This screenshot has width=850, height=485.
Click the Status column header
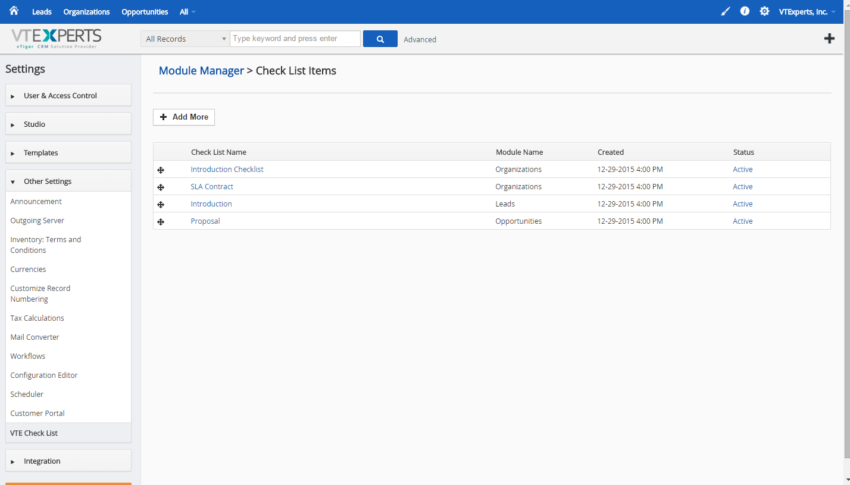coord(743,152)
